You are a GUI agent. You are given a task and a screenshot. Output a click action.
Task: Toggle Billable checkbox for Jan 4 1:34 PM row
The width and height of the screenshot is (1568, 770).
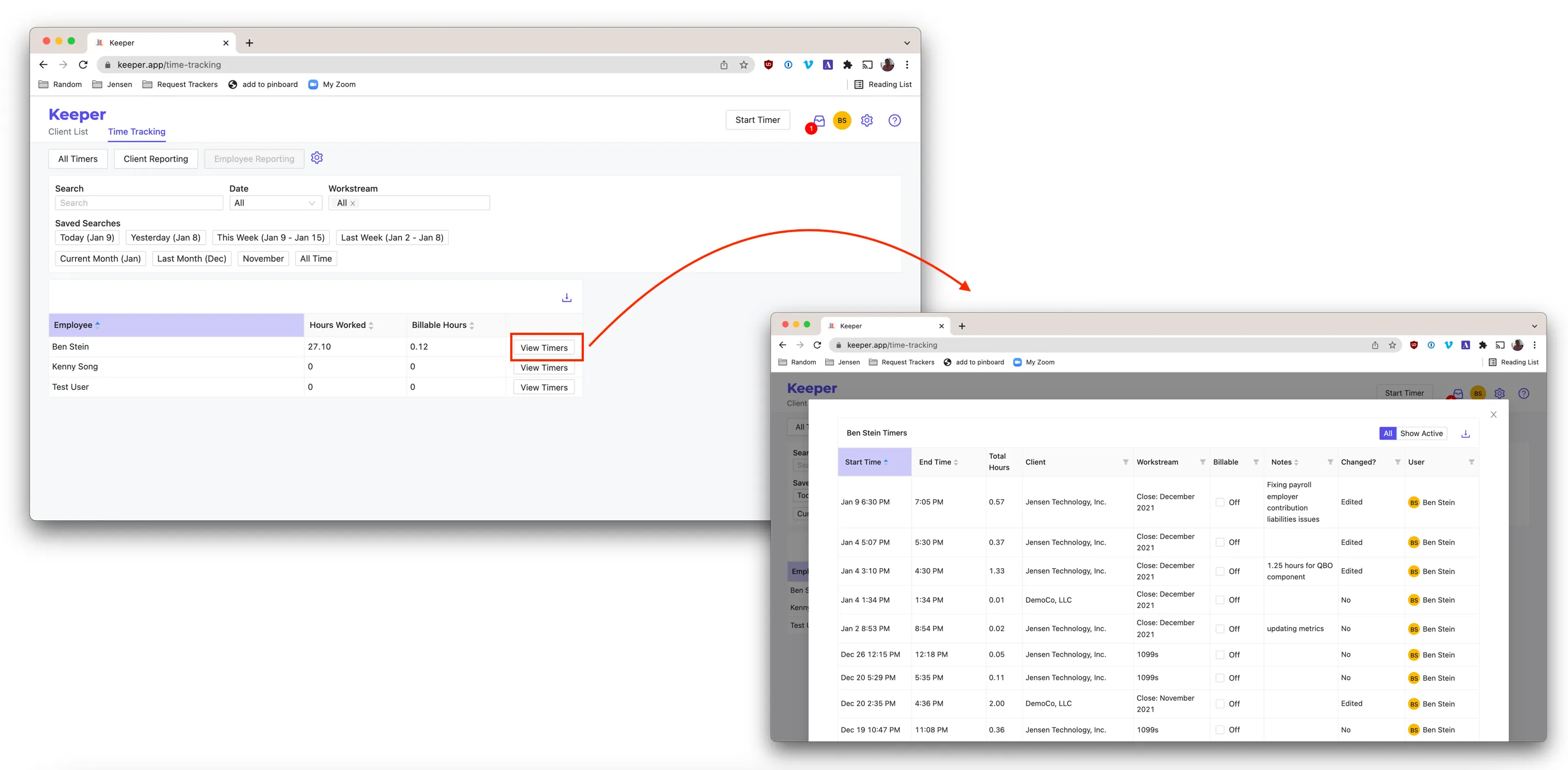coord(1220,600)
